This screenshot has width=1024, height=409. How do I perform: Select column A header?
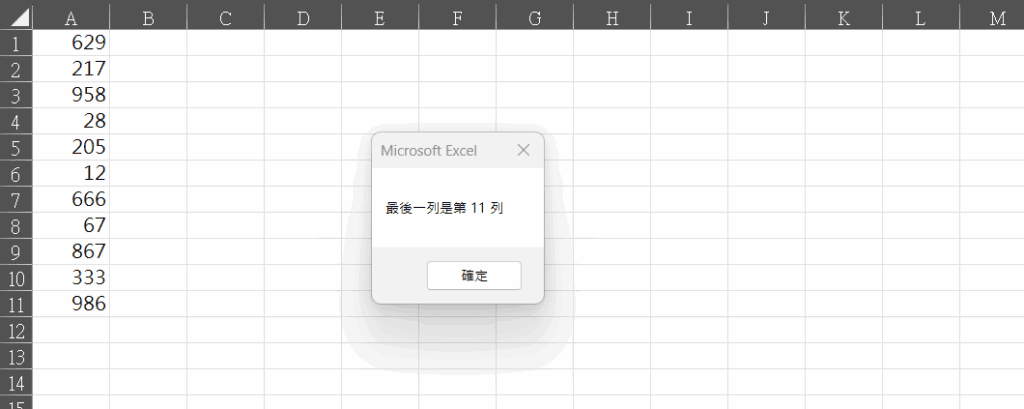click(71, 17)
